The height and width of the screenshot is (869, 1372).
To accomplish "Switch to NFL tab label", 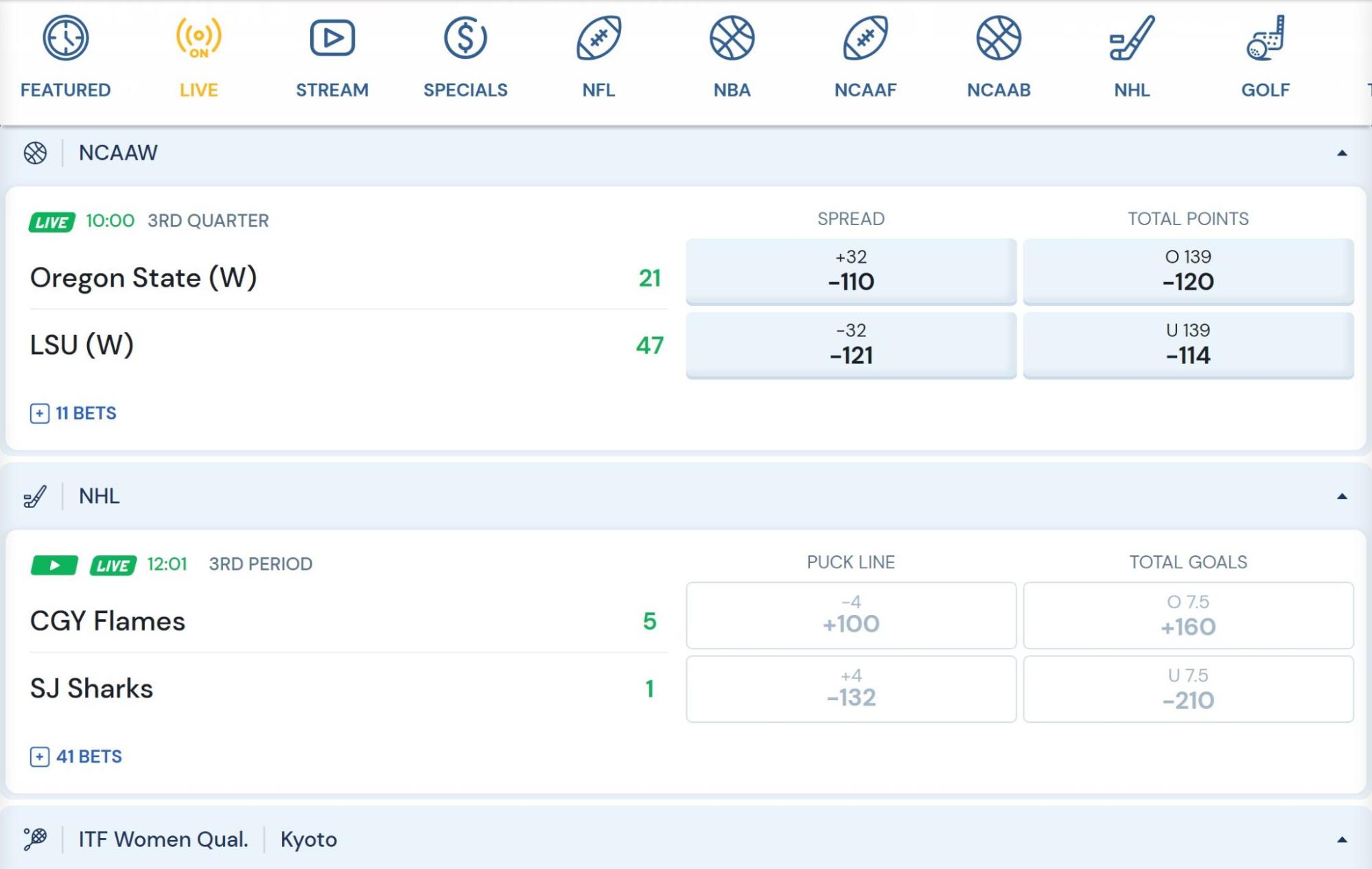I will [598, 90].
